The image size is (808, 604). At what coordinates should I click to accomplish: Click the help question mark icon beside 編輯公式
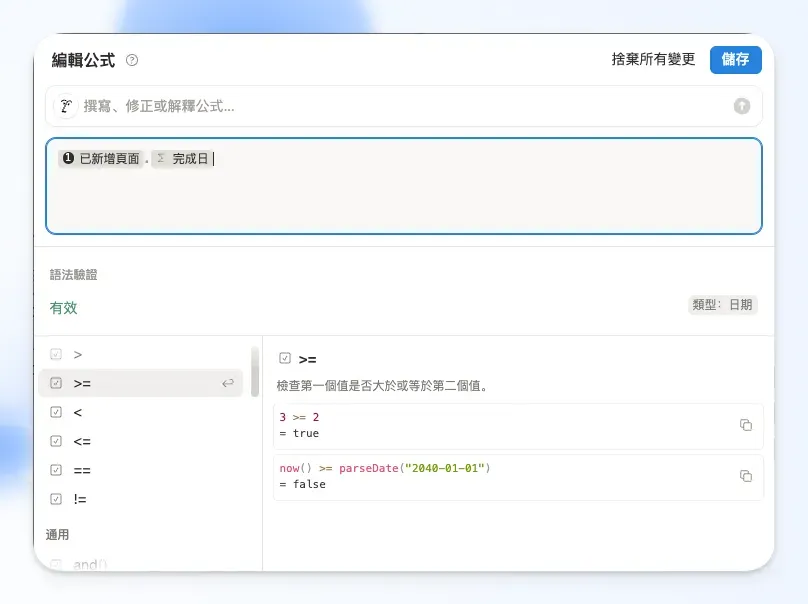pos(132,60)
